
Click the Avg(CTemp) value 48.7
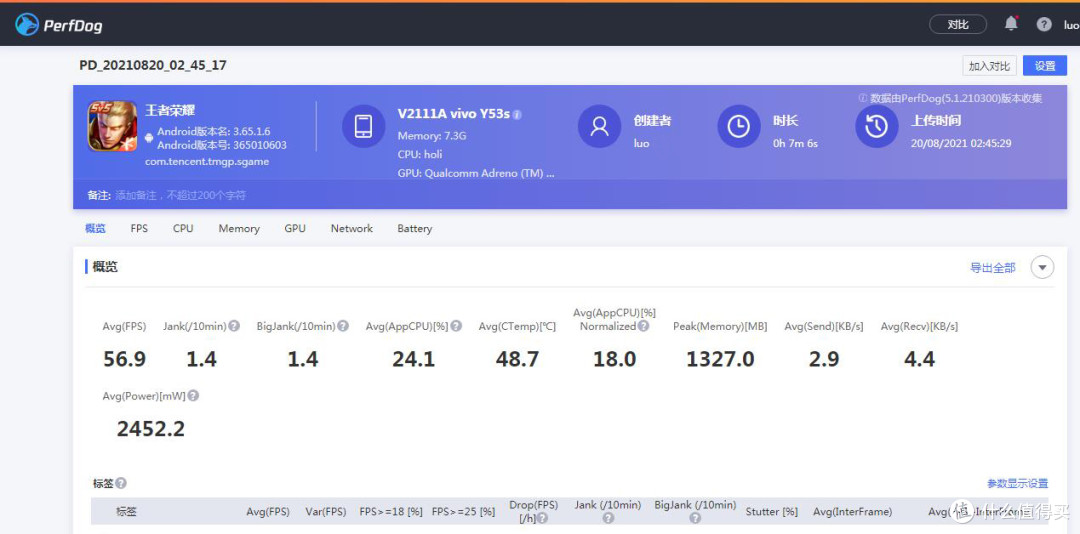(x=517, y=359)
